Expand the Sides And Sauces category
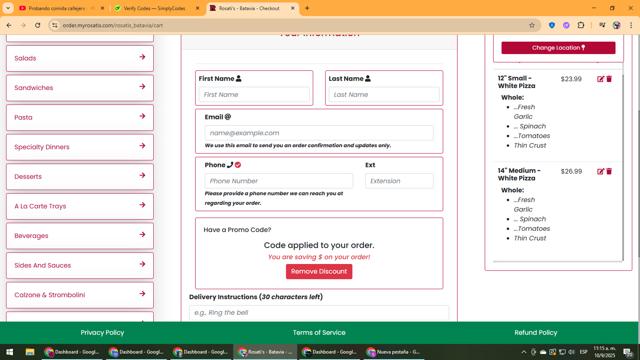Image resolution: width=640 pixels, height=360 pixels. point(80,265)
